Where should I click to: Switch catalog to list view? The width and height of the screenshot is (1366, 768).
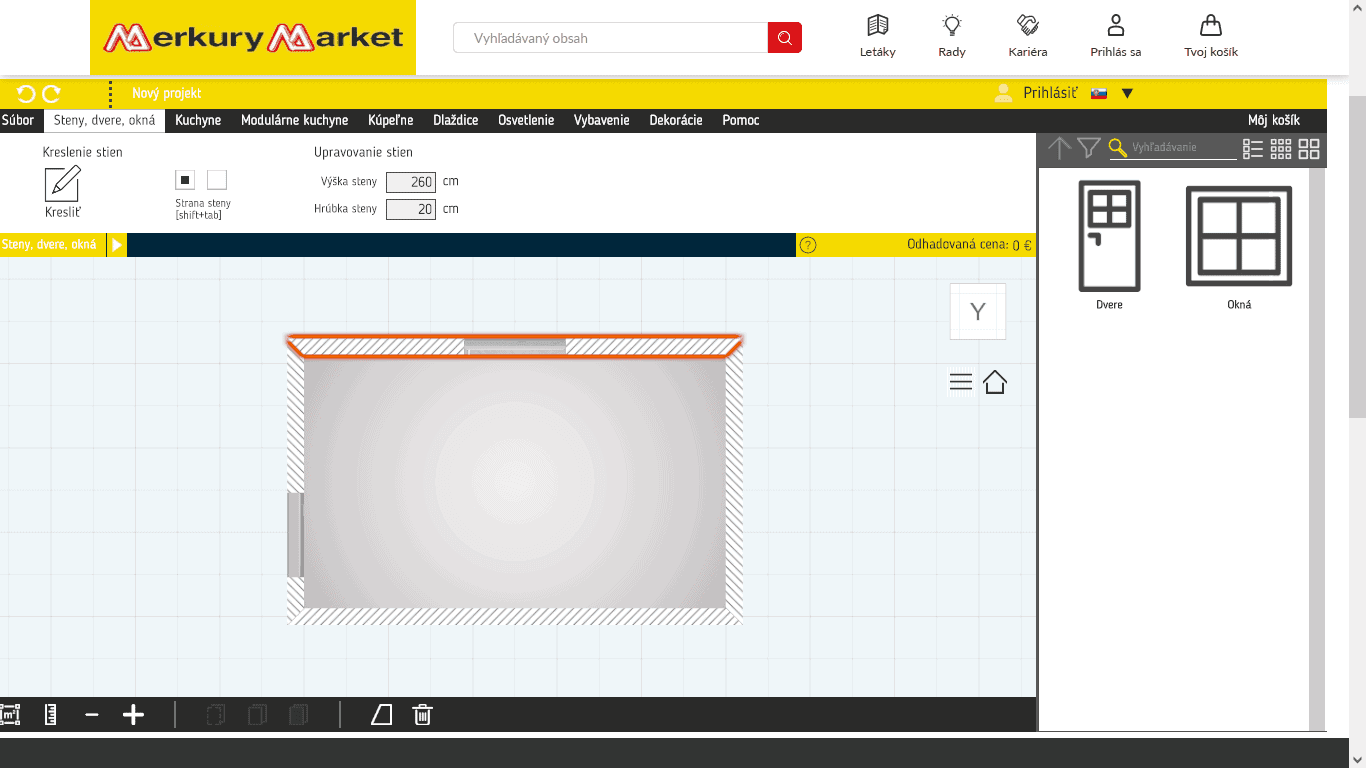tap(1253, 149)
